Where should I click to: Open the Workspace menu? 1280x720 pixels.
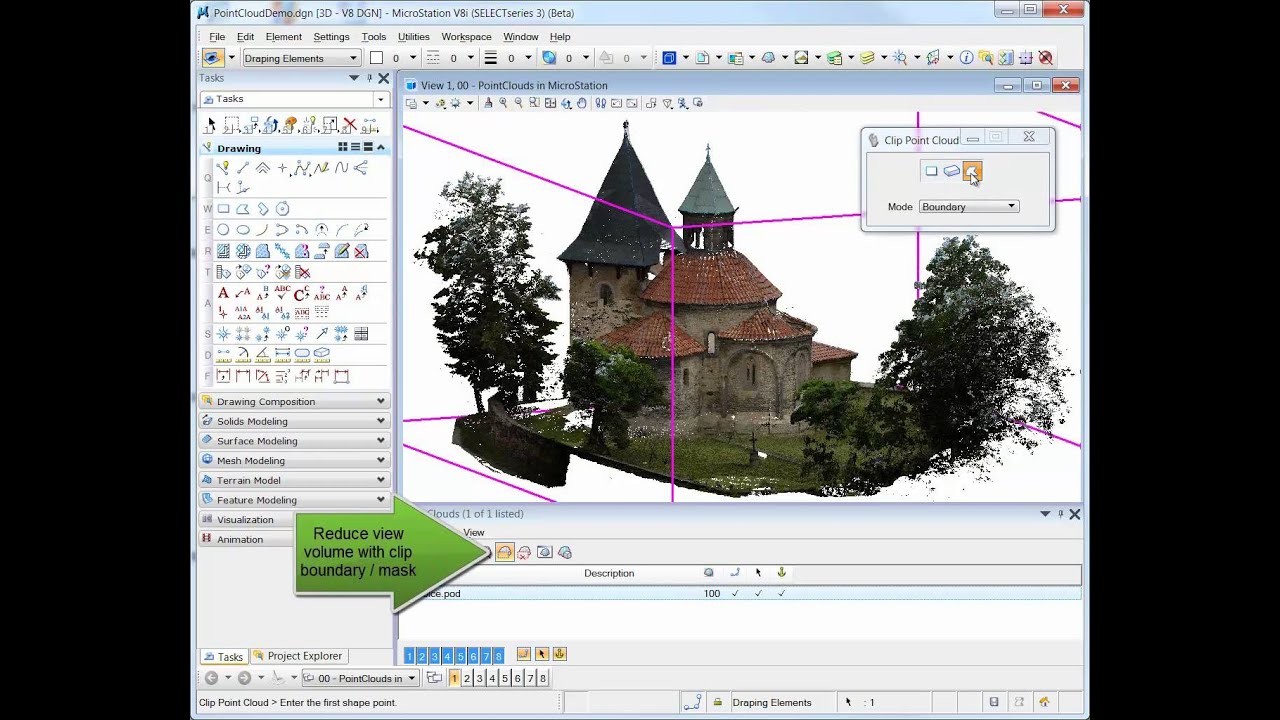coord(466,37)
